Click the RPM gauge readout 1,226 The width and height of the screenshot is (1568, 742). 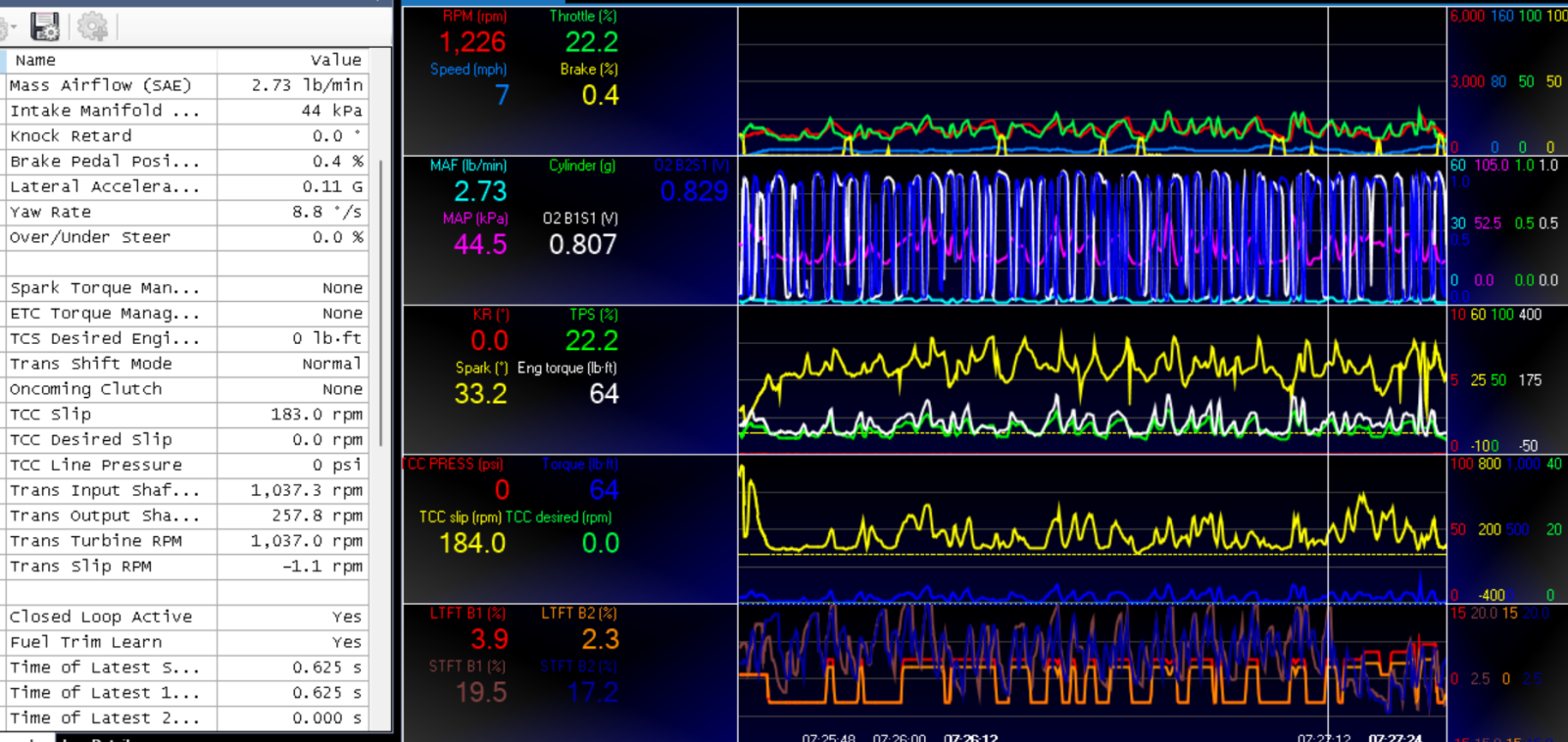[472, 42]
